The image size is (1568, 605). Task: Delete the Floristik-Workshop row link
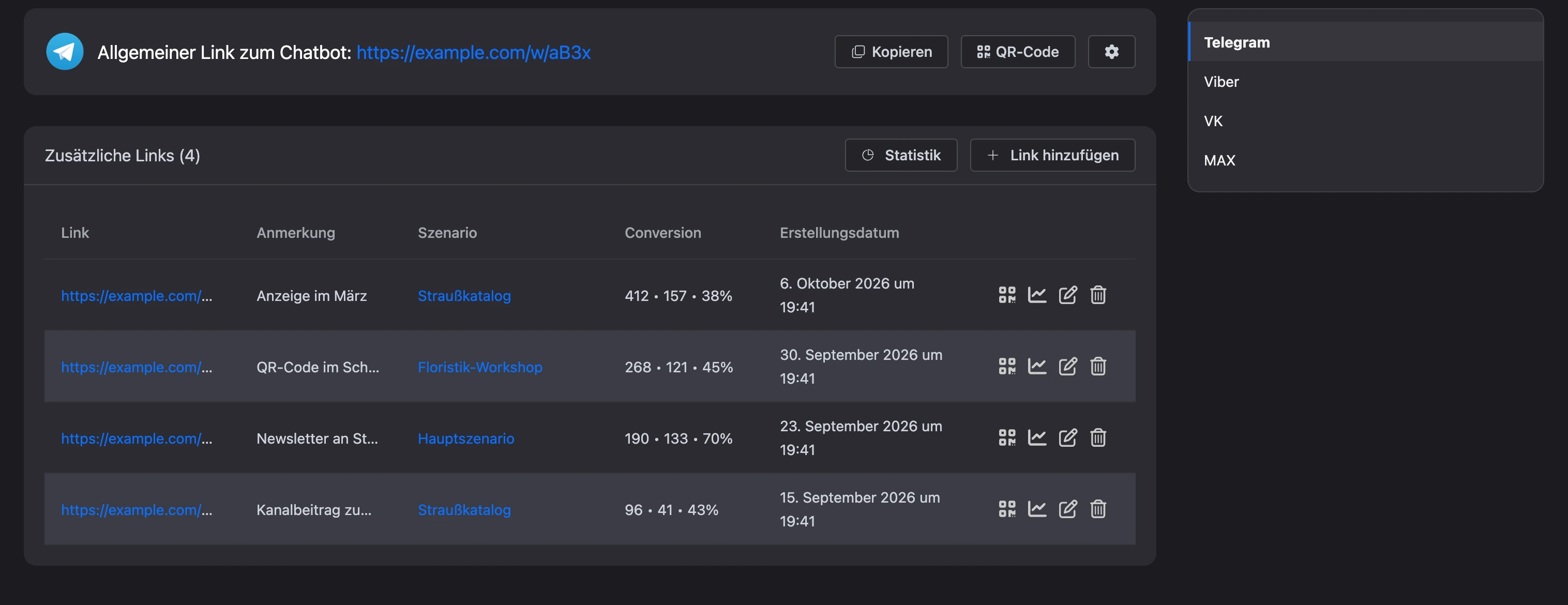pos(1098,367)
